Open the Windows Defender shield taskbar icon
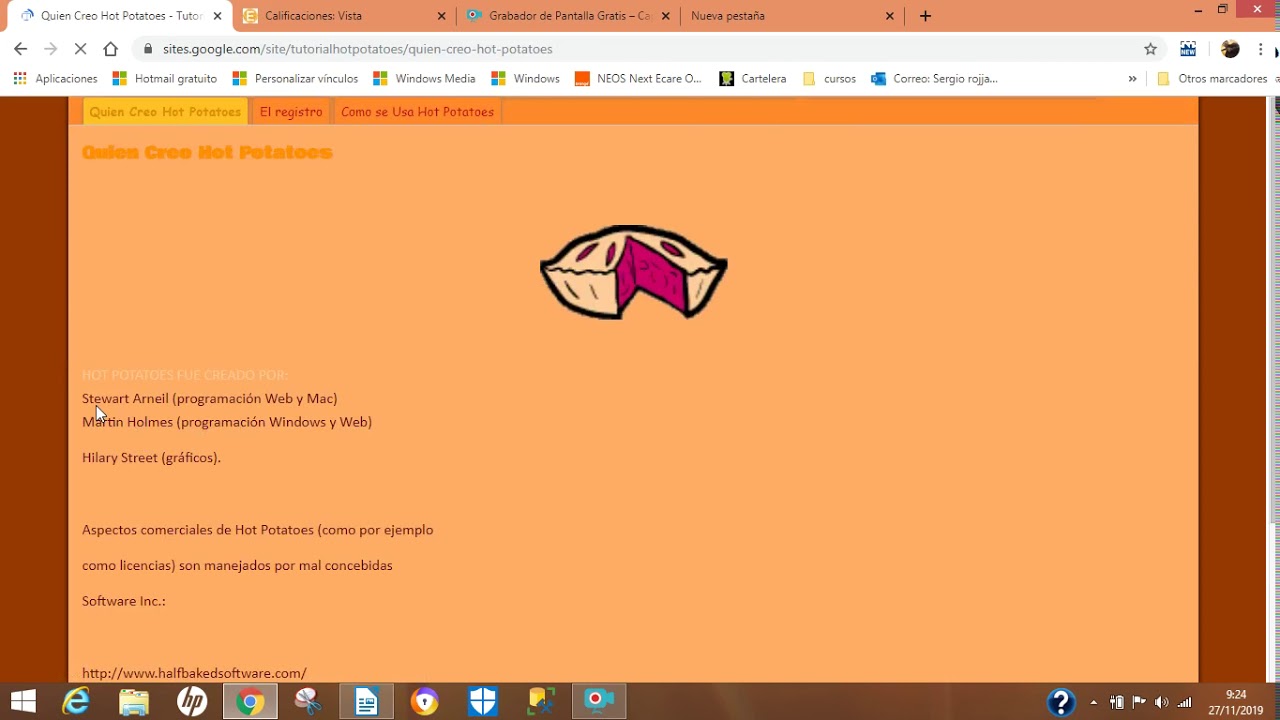Image resolution: width=1280 pixels, height=720 pixels. [483, 702]
